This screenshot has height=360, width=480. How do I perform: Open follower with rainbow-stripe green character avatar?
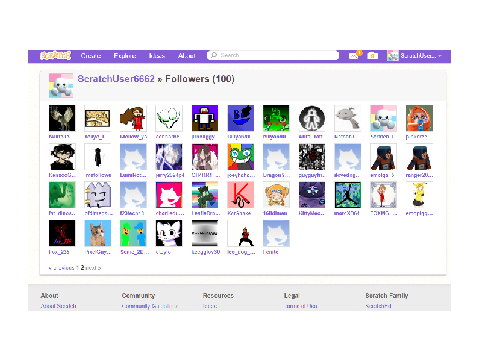pyautogui.click(x=205, y=195)
